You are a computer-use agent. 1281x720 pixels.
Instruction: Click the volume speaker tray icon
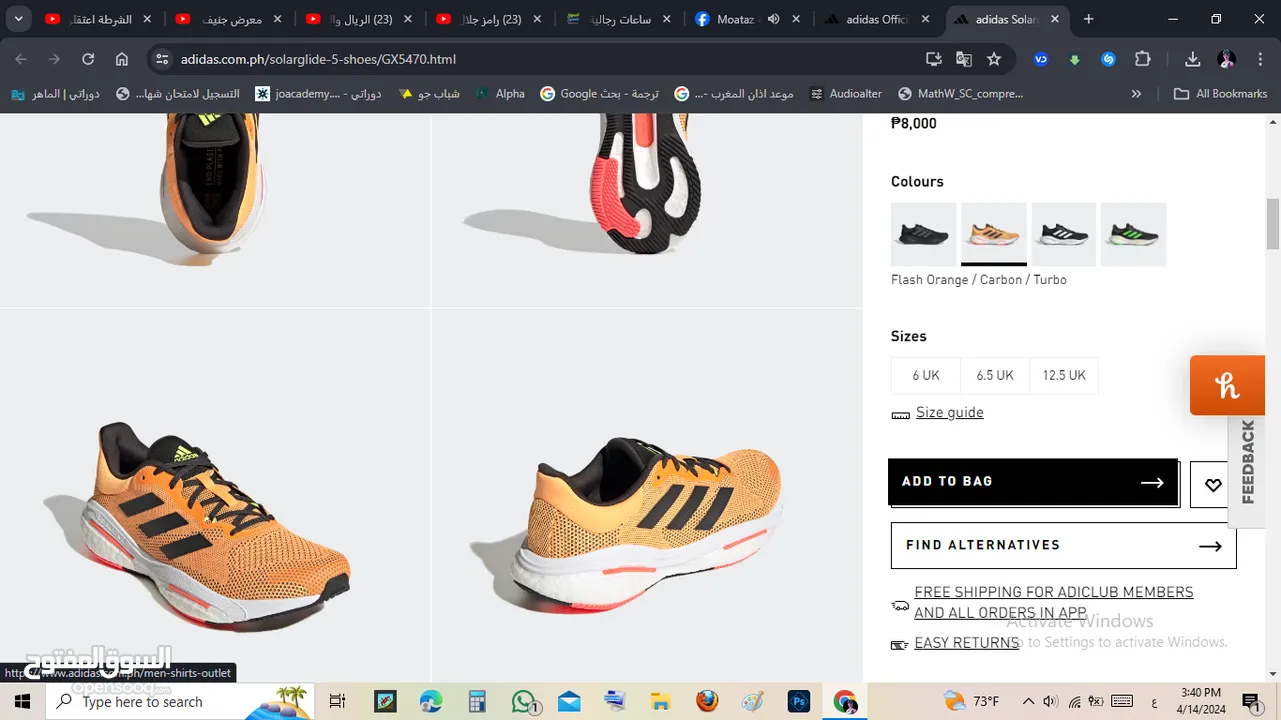1050,701
